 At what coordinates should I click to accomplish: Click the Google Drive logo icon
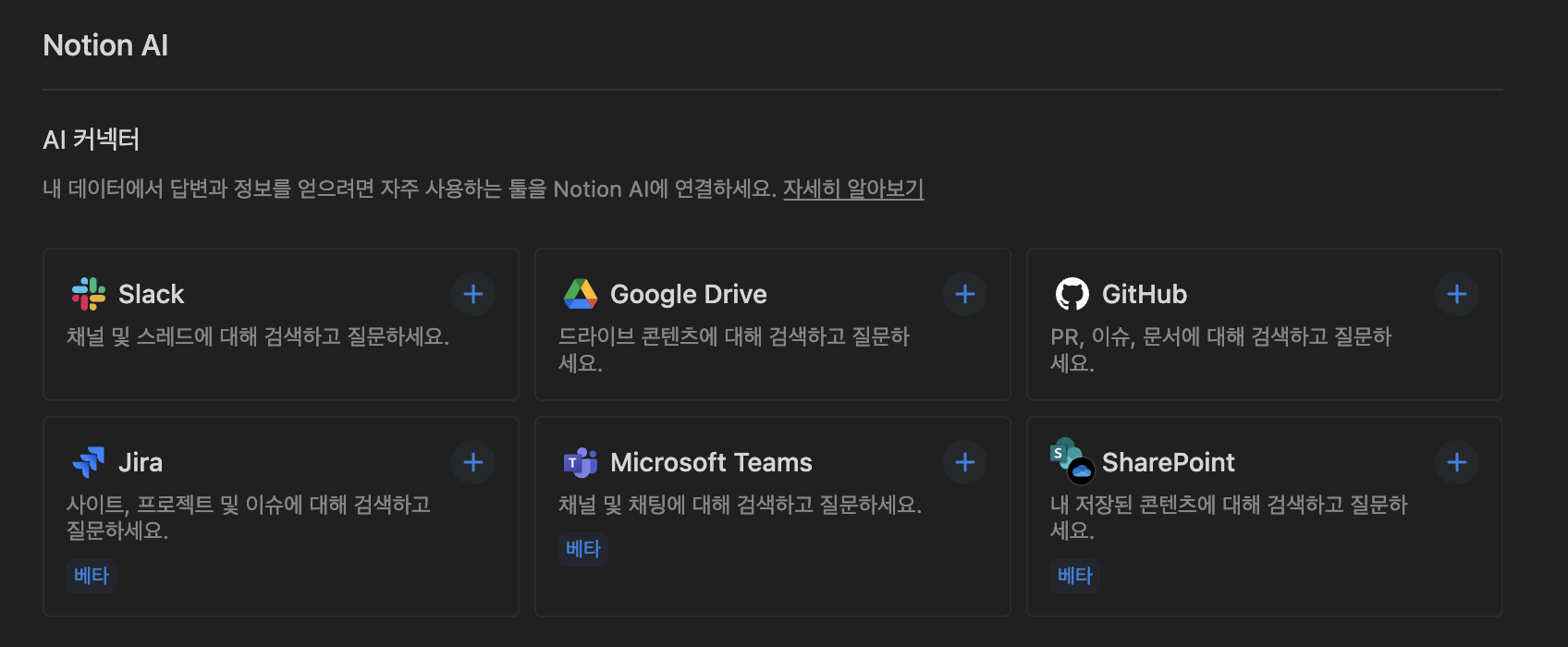581,294
